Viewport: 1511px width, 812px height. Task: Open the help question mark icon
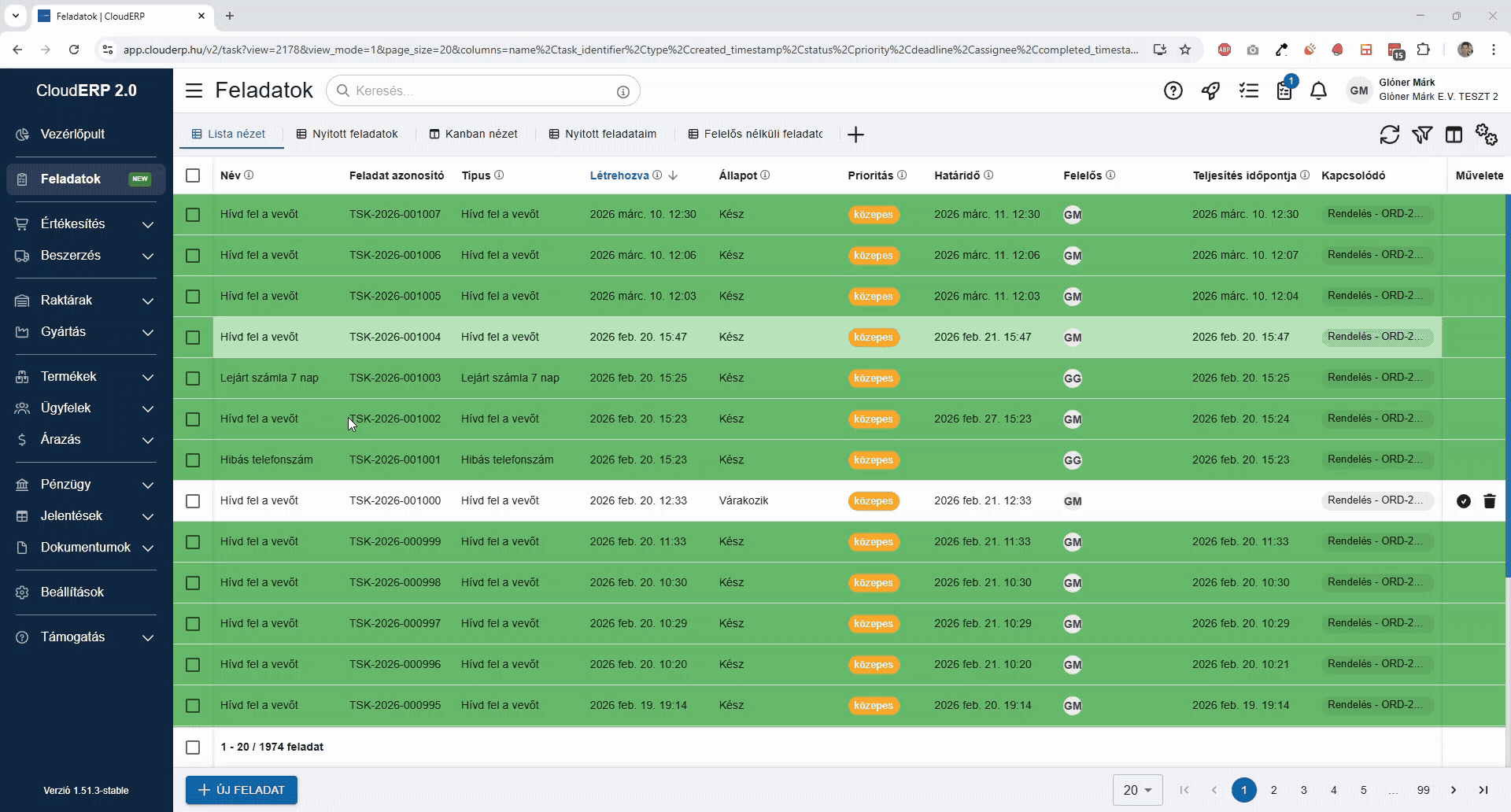[x=1173, y=90]
